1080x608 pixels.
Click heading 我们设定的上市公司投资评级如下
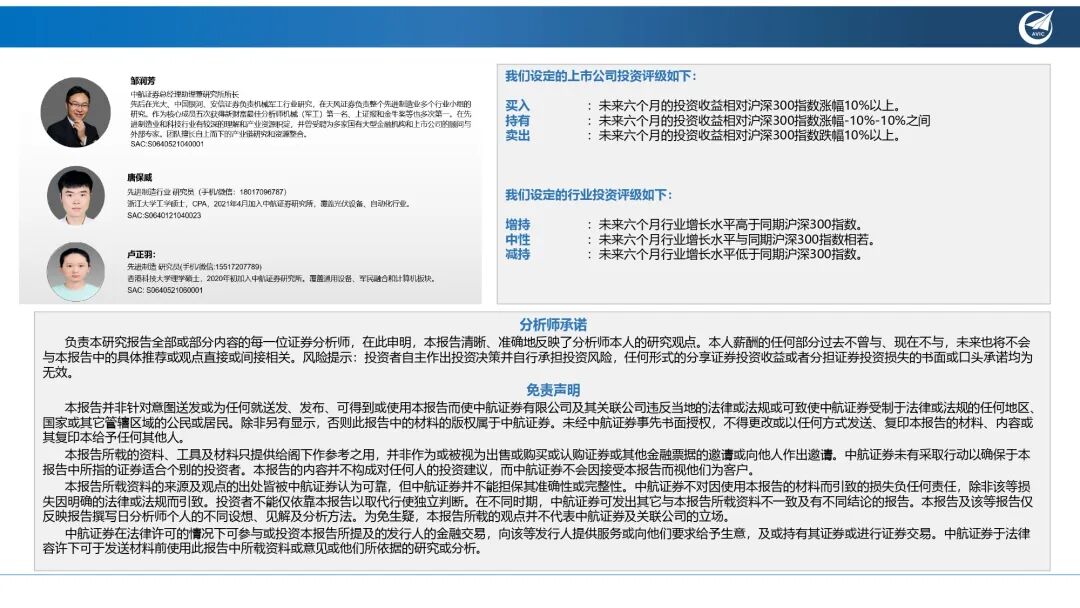(x=601, y=76)
